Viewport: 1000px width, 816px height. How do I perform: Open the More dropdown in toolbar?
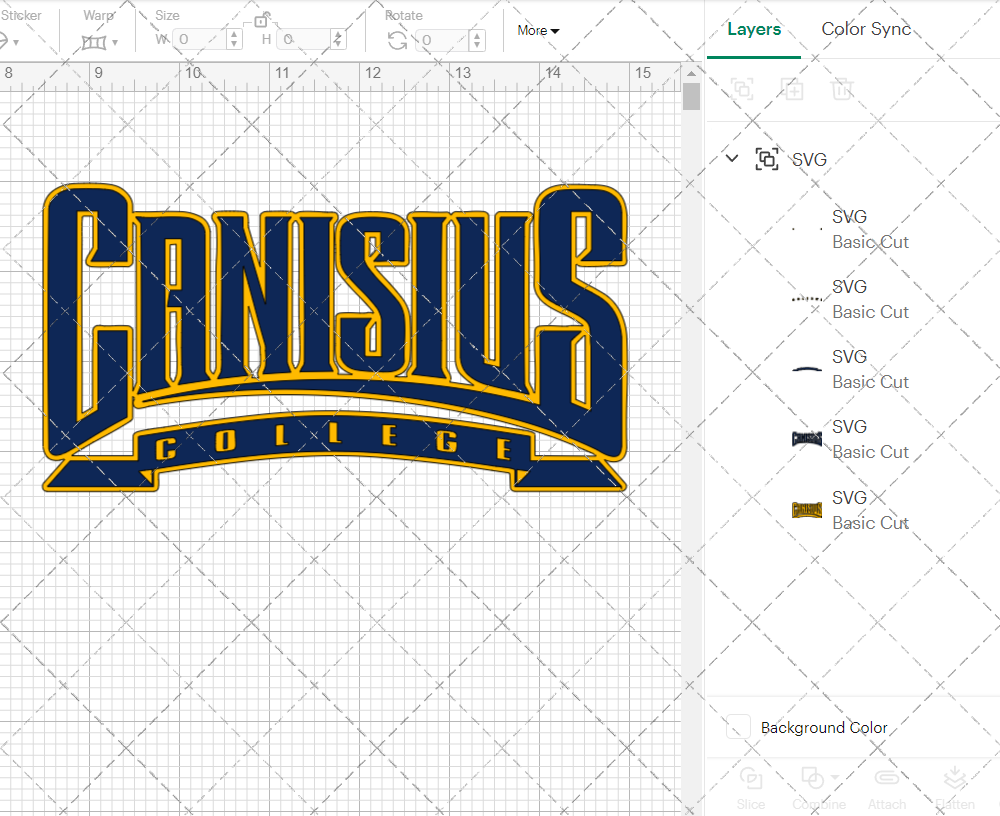tap(537, 31)
